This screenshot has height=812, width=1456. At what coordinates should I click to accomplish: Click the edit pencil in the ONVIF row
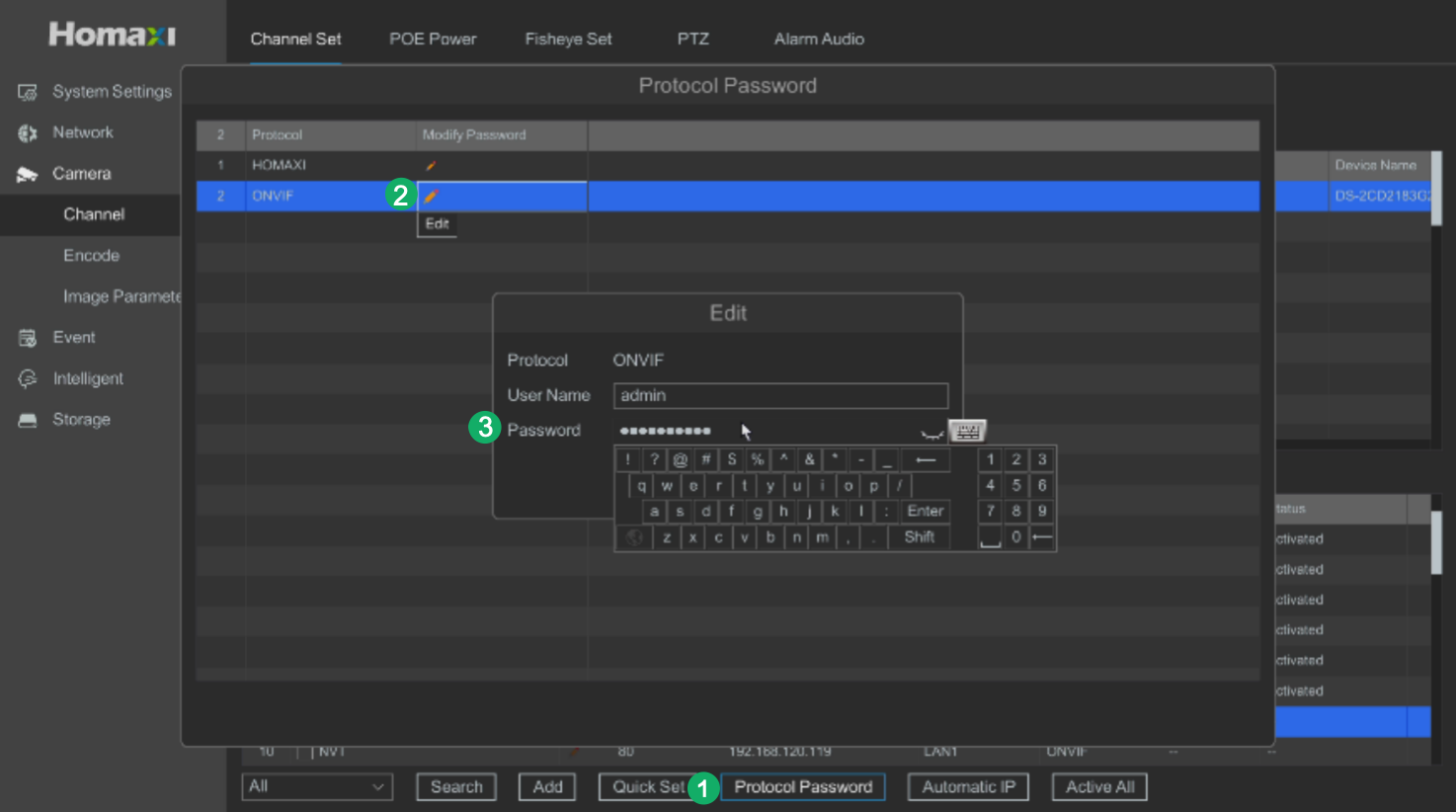pos(431,196)
